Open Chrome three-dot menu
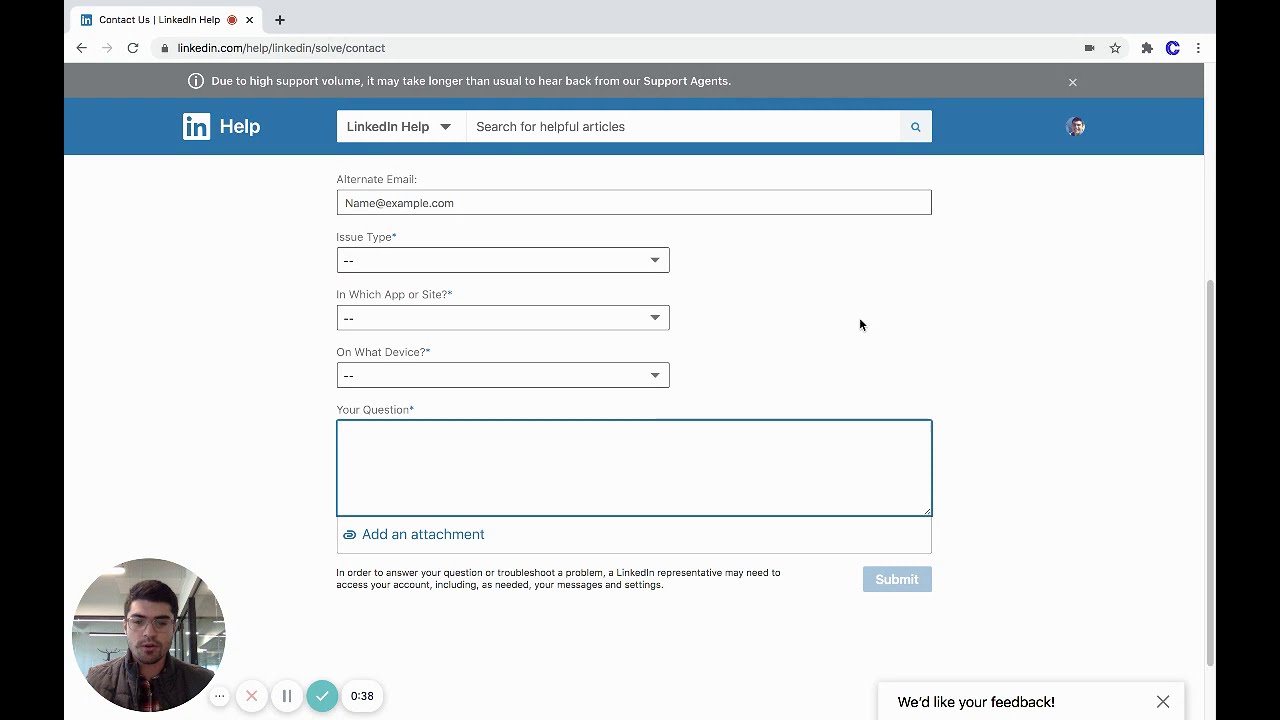1280x720 pixels. [x=1198, y=48]
